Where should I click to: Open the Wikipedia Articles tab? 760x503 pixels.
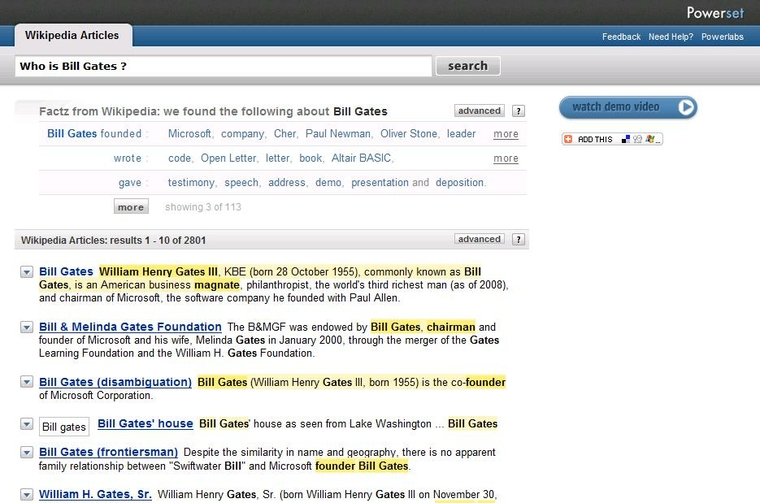click(73, 35)
